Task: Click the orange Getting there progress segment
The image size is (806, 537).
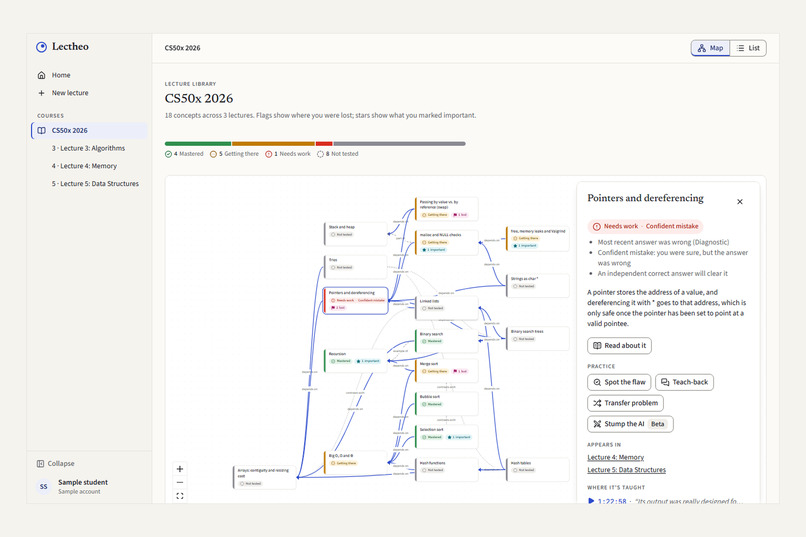Action: 273,143
